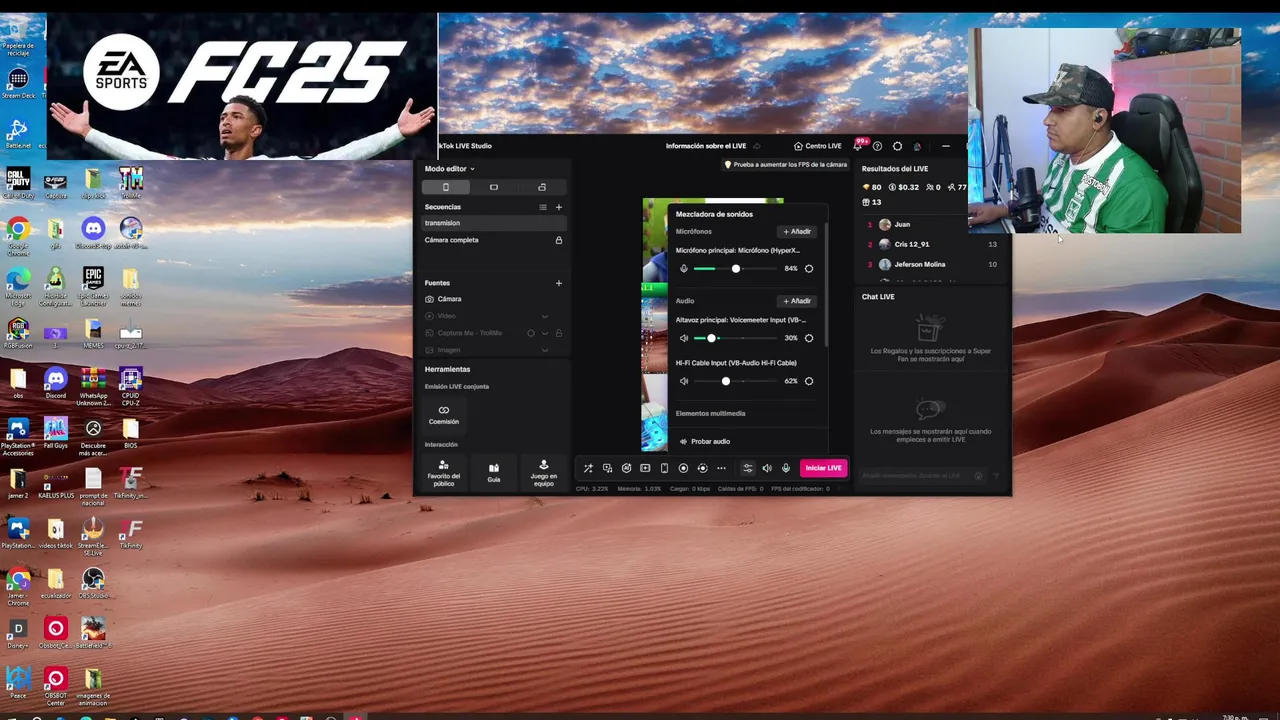Open TikTok LIVE Studio settings gear
1280x720 pixels.
click(897, 146)
